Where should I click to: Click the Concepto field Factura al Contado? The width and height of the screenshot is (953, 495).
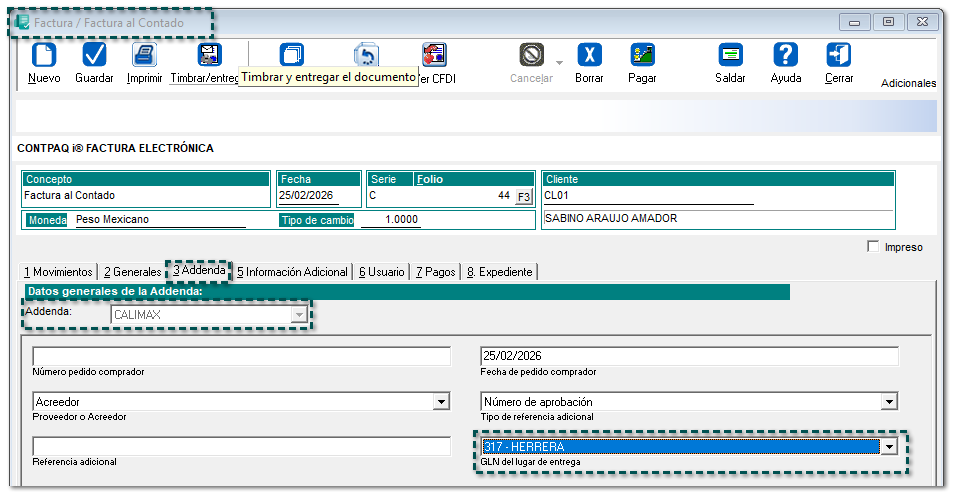click(146, 196)
